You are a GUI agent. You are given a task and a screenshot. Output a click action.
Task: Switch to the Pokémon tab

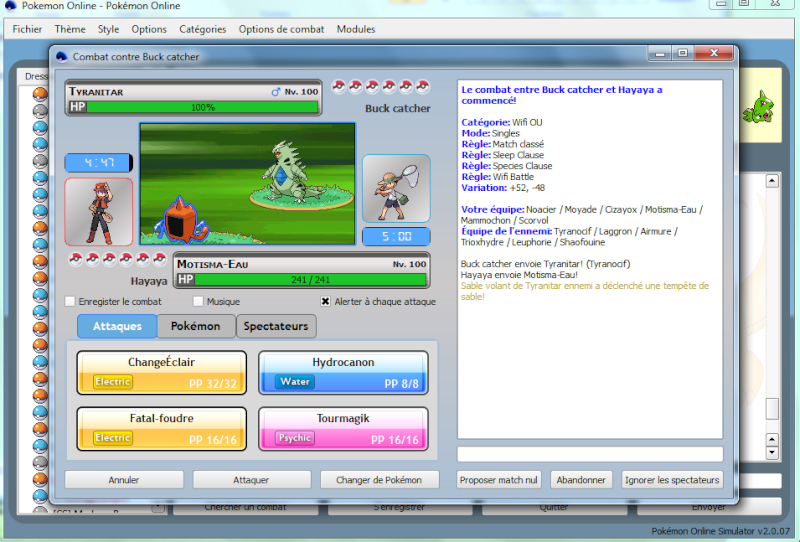coord(195,326)
